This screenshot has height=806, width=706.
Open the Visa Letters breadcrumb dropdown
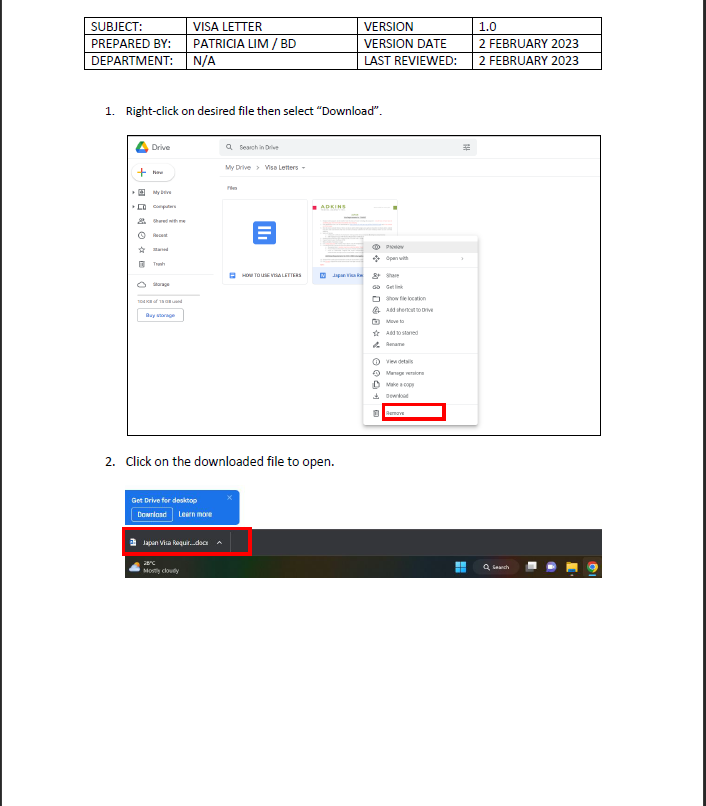[285, 168]
